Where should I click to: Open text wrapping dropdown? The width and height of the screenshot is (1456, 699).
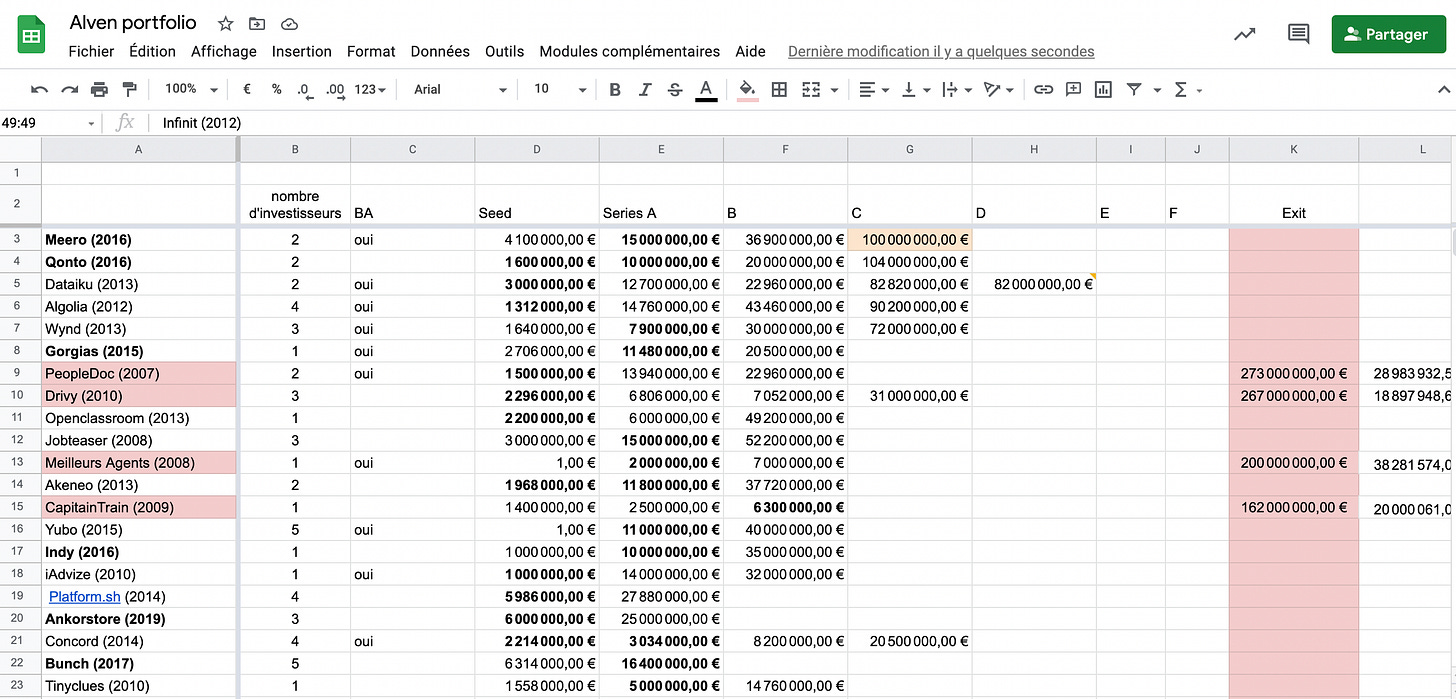point(957,89)
